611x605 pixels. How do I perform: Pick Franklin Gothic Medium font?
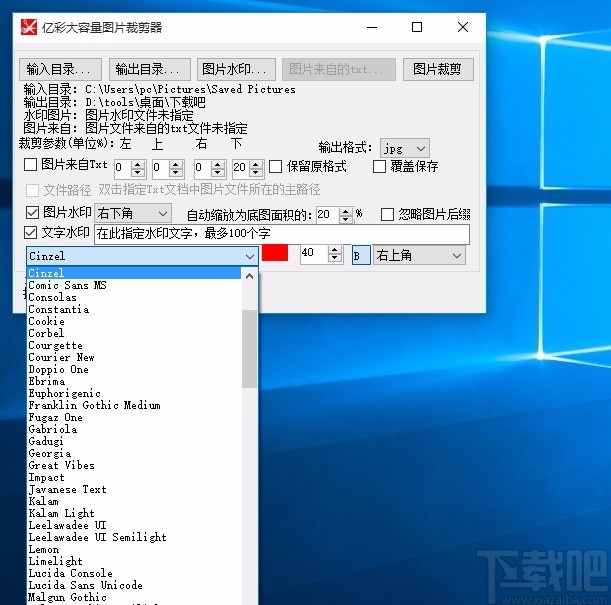coord(134,405)
